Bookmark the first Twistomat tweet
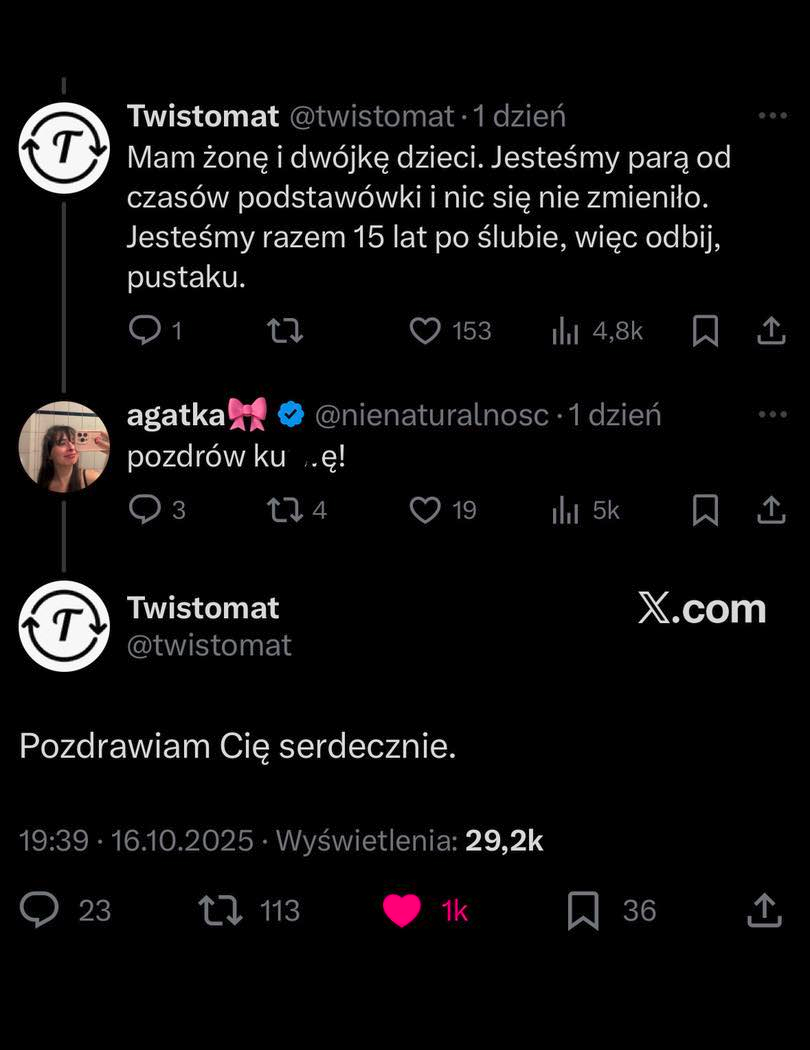810x1050 pixels. coord(705,330)
